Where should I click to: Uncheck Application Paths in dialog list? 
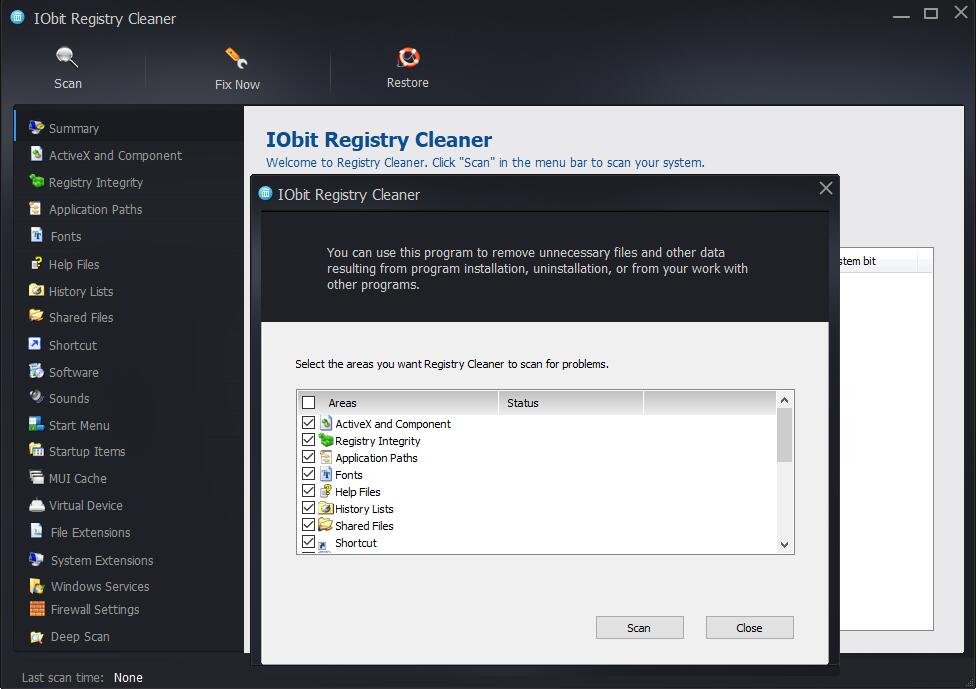tap(308, 457)
